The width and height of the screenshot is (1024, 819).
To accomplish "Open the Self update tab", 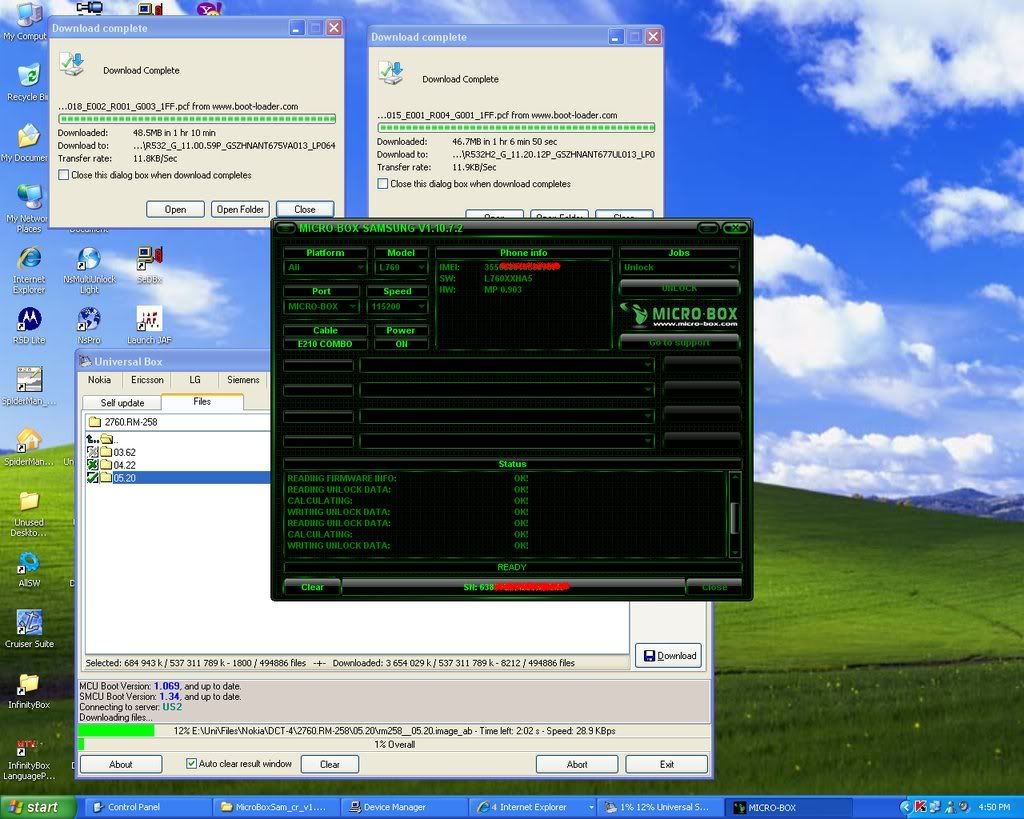I will (122, 403).
